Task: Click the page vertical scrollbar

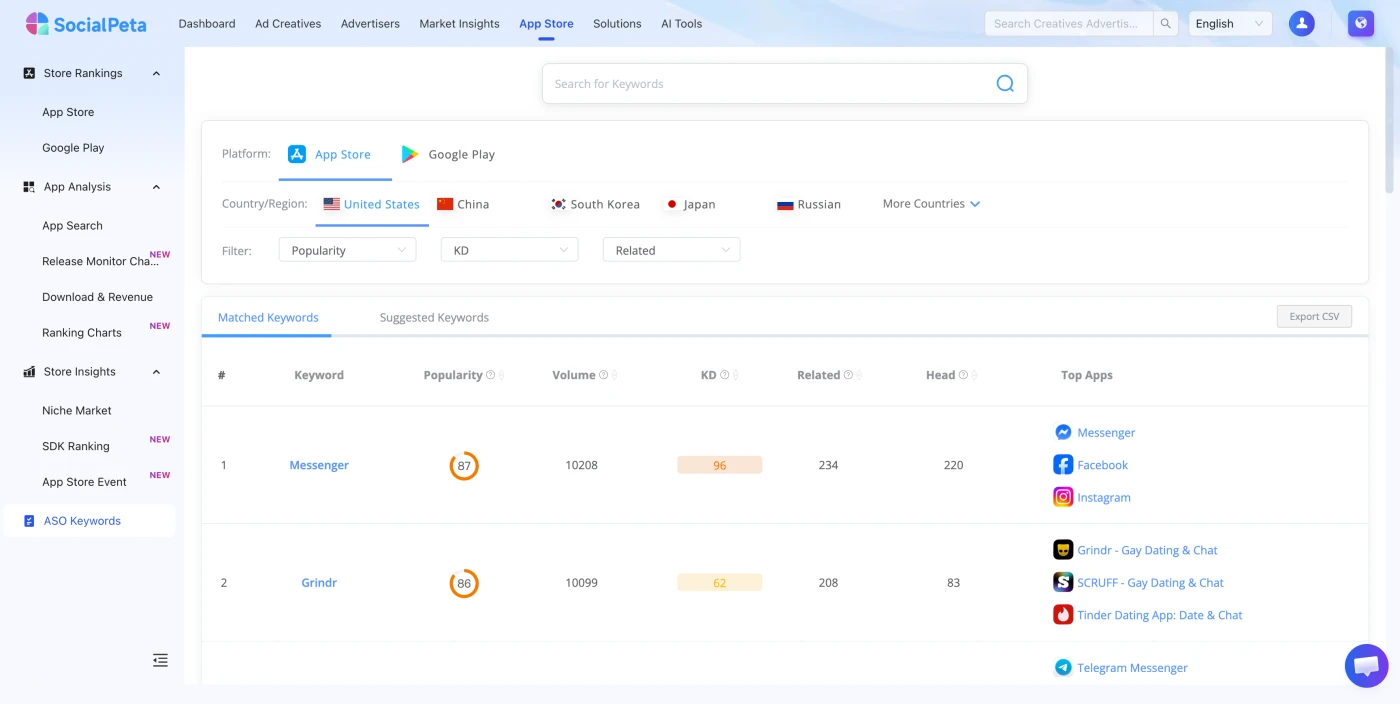Action: (1389, 122)
